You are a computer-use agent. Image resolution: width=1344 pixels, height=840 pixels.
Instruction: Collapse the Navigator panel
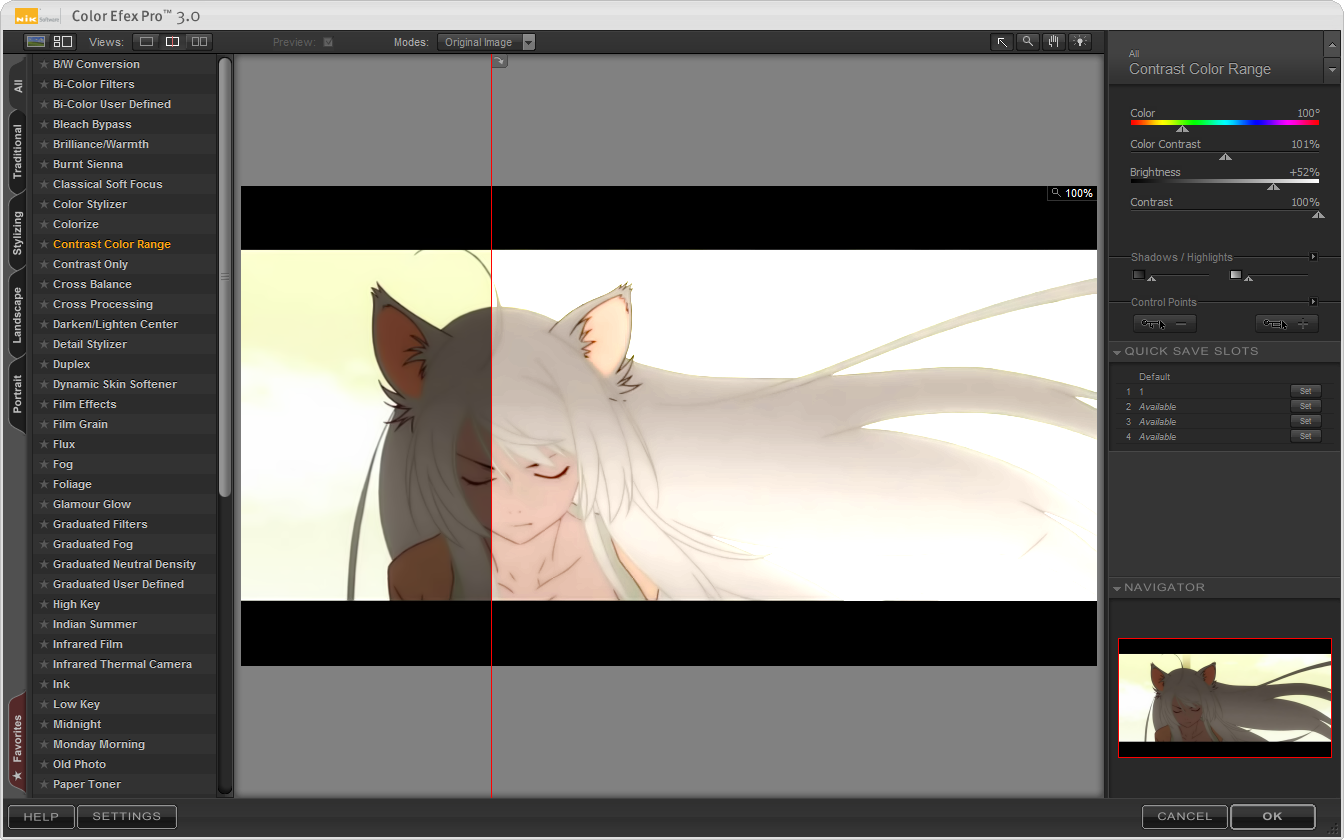click(x=1117, y=588)
